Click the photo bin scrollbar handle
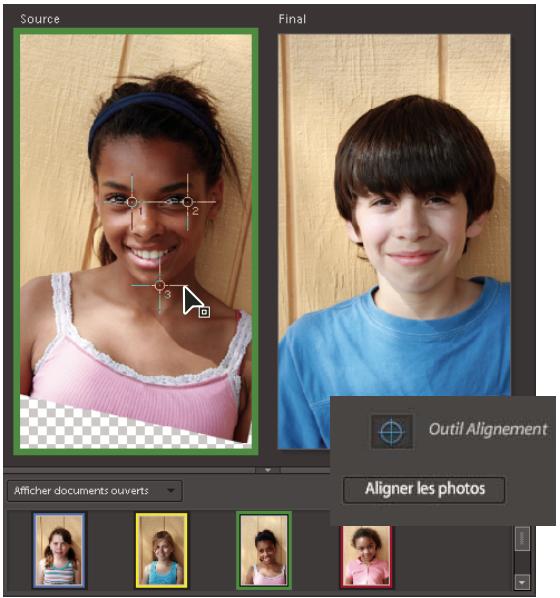 pyautogui.click(x=522, y=539)
